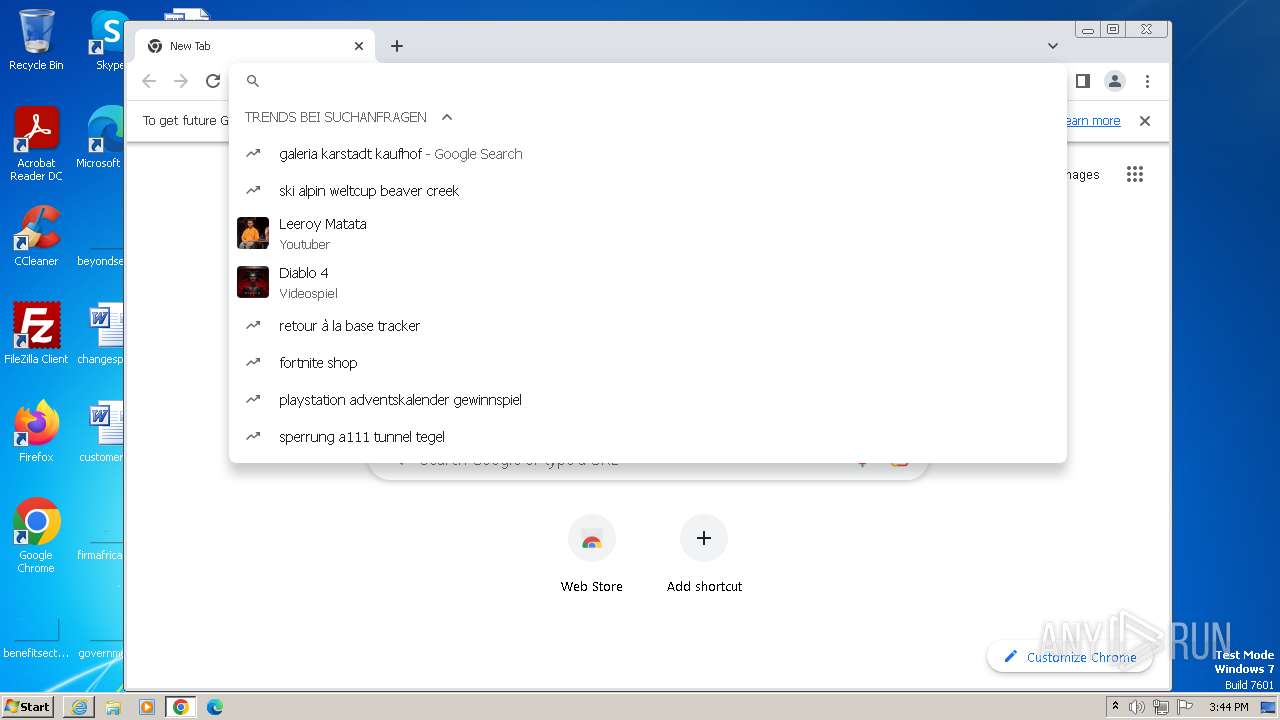The height and width of the screenshot is (720, 1280).
Task: Click the volume speaker tray icon
Action: (x=1137, y=707)
